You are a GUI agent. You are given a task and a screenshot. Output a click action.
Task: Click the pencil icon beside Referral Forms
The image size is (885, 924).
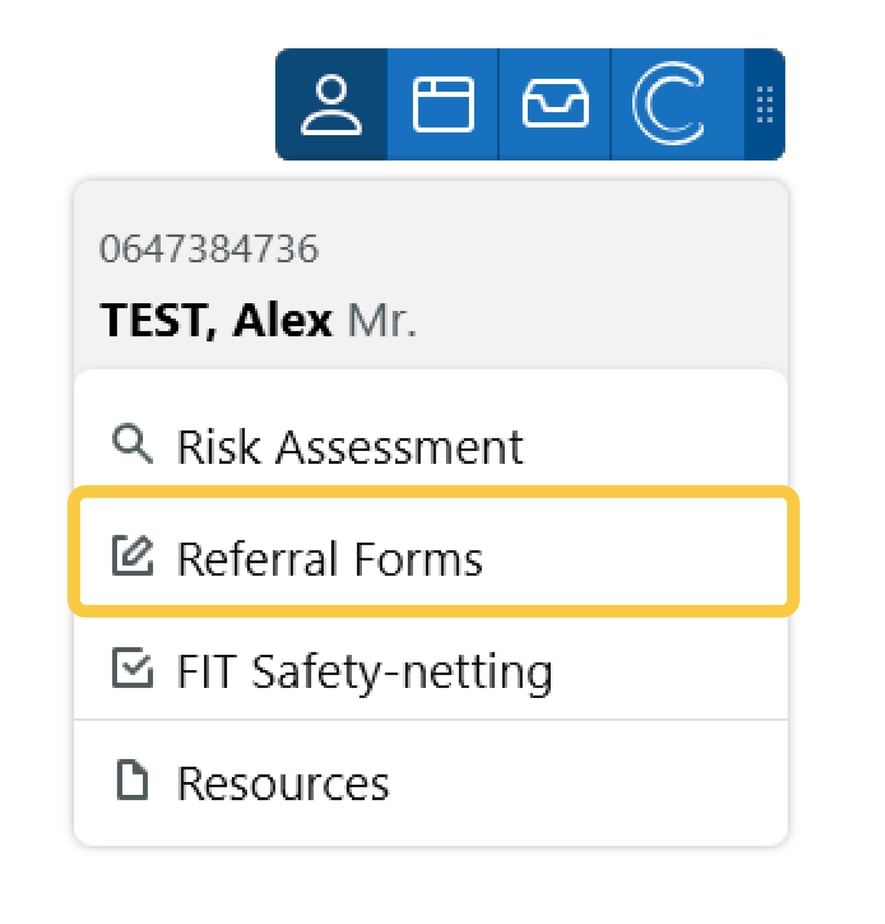click(132, 557)
